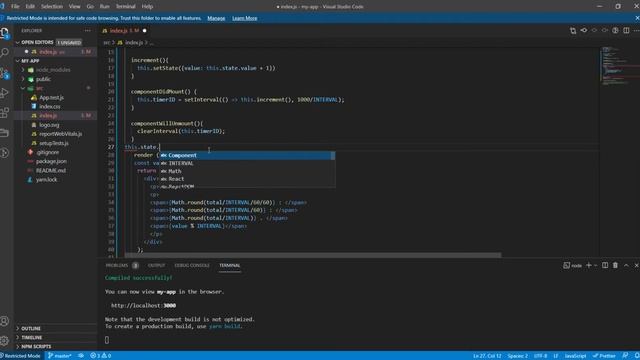Switch to the DEBUG CONSOLE tab
Screen dimensions: 640x360
[x=192, y=265]
